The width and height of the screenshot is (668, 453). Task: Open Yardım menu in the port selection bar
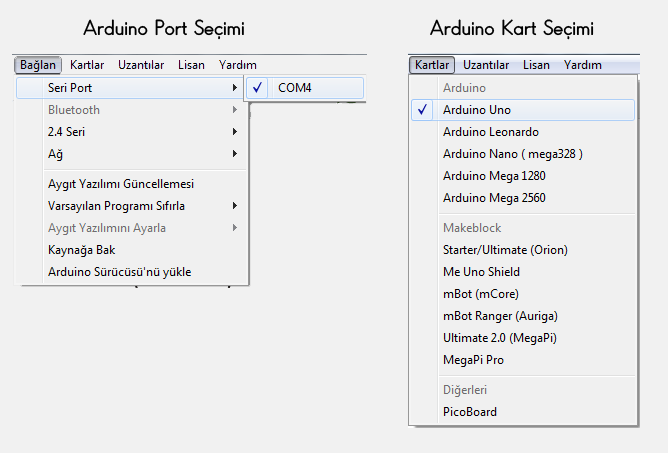[x=238, y=65]
